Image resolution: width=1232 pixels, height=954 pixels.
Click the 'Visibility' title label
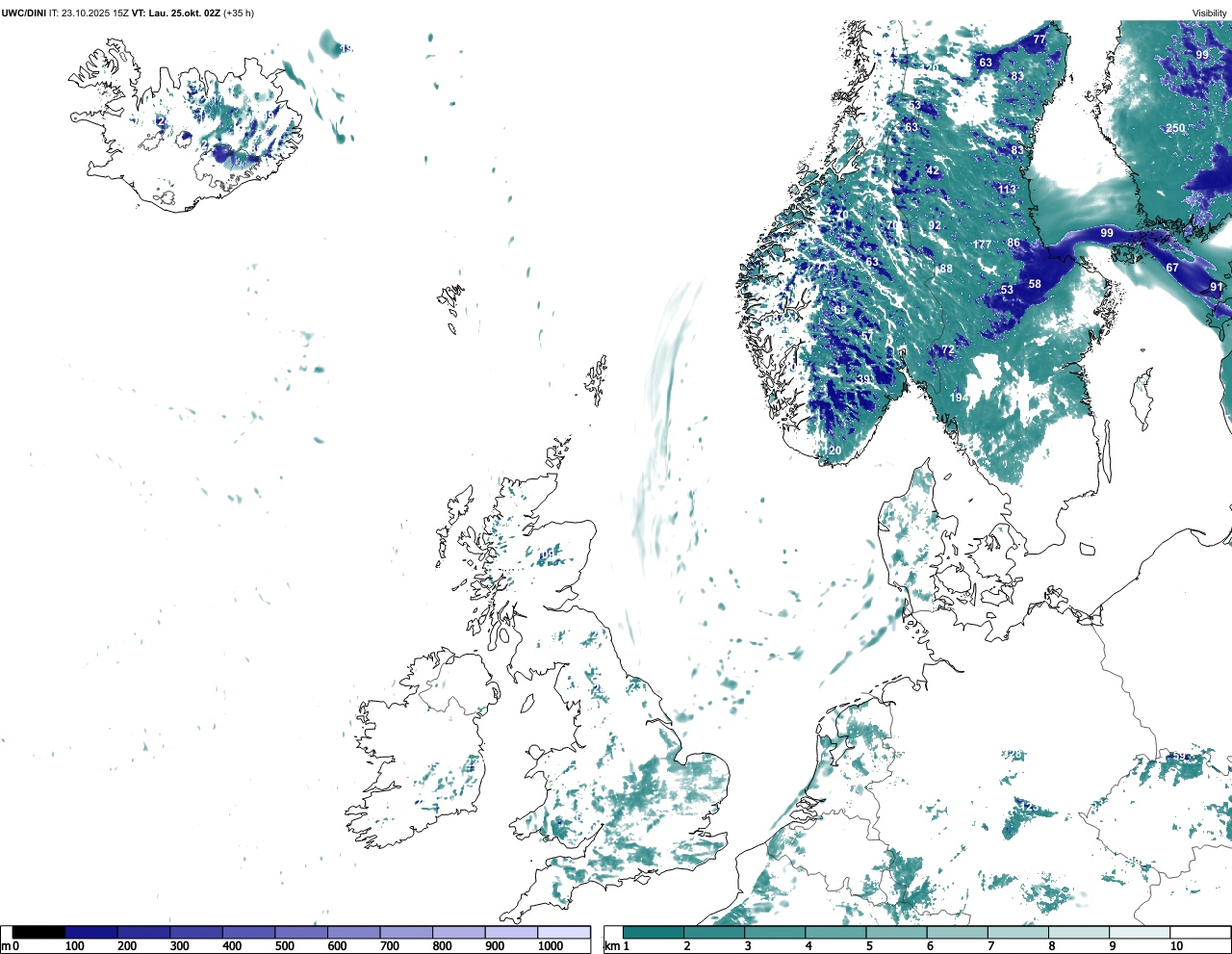(x=1210, y=13)
